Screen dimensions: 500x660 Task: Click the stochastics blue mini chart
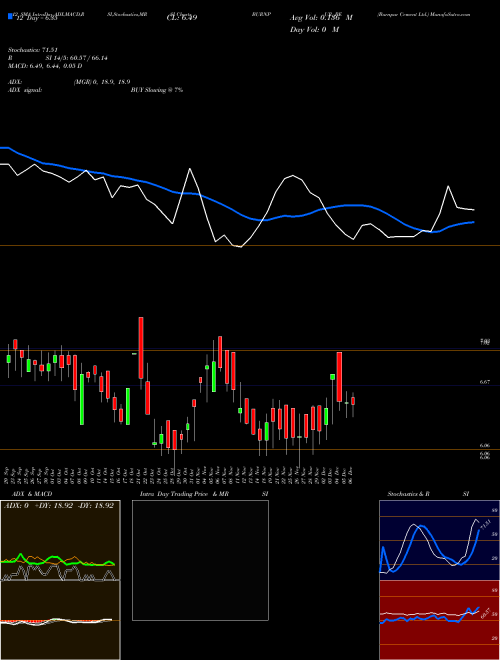(439, 540)
